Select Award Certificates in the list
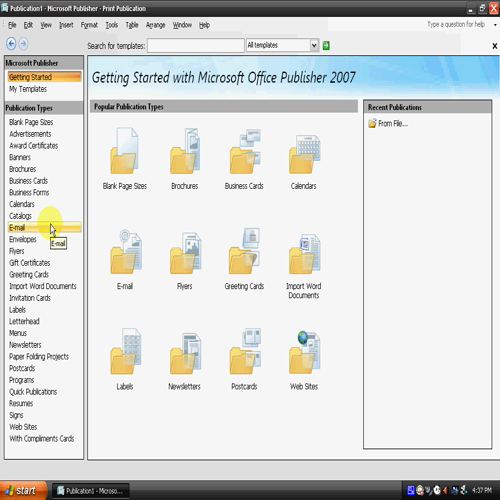The width and height of the screenshot is (500, 500). coord(33,146)
